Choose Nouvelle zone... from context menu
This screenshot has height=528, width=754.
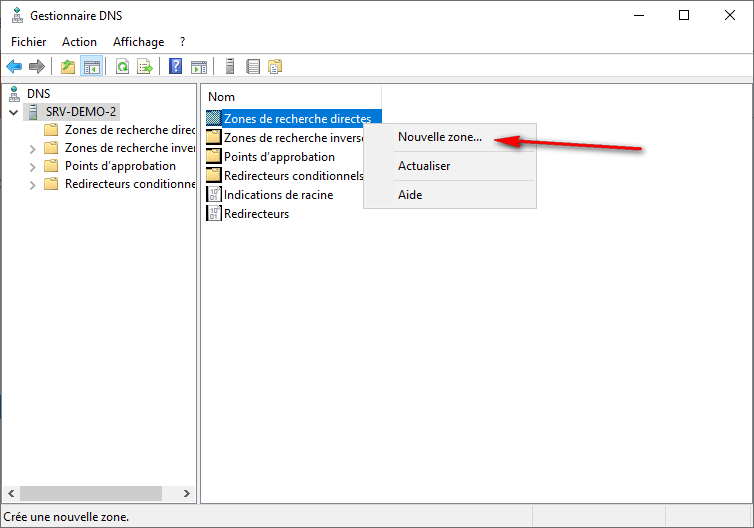click(439, 138)
